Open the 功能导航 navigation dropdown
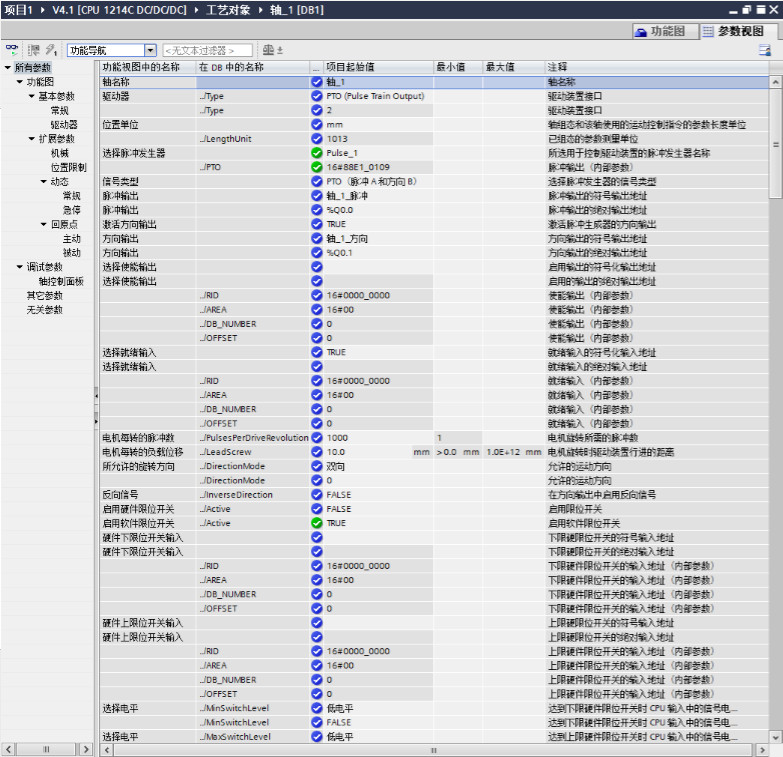 (x=150, y=50)
